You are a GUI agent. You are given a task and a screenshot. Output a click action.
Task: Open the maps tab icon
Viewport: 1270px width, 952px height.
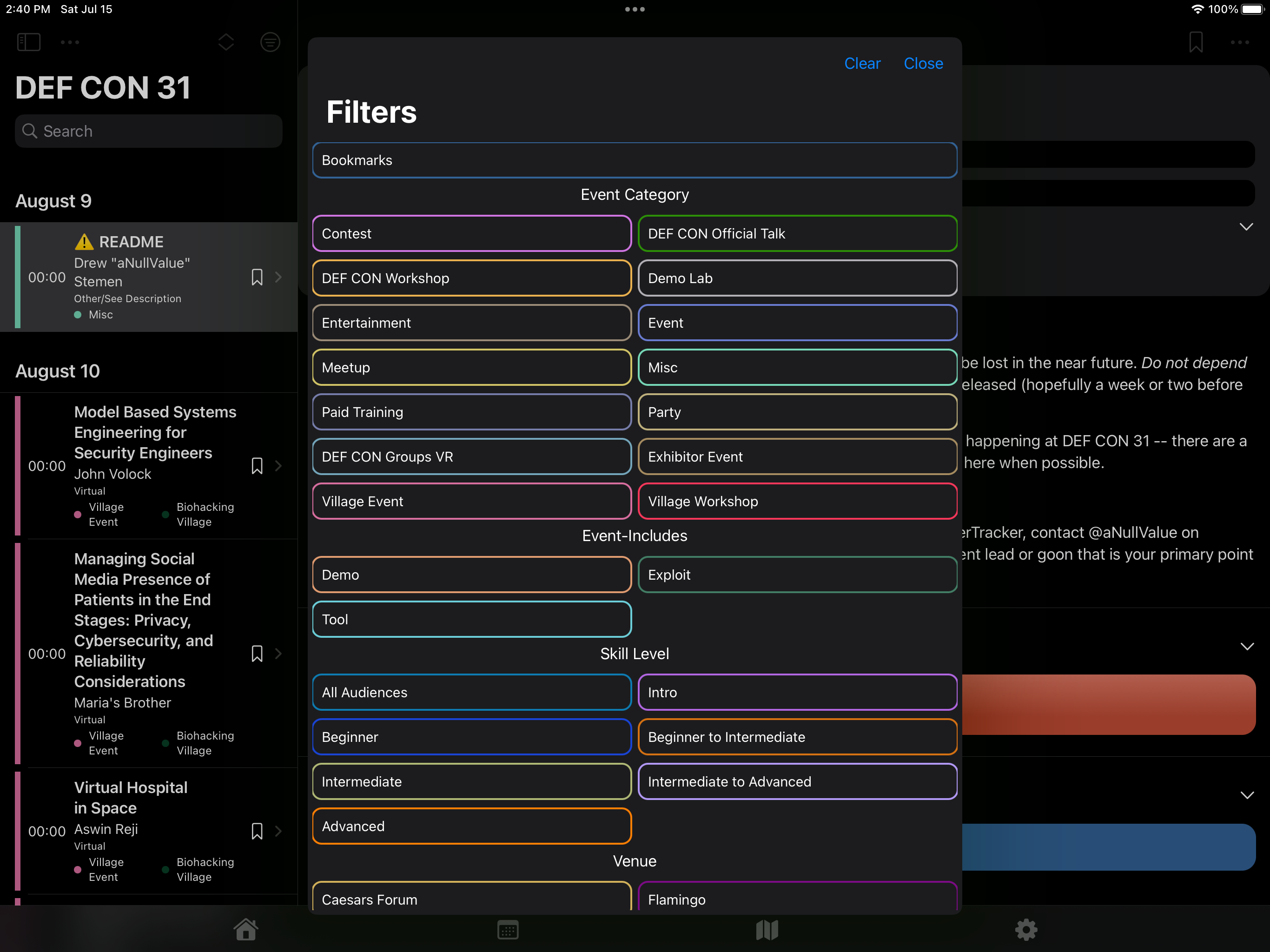pyautogui.click(x=767, y=930)
